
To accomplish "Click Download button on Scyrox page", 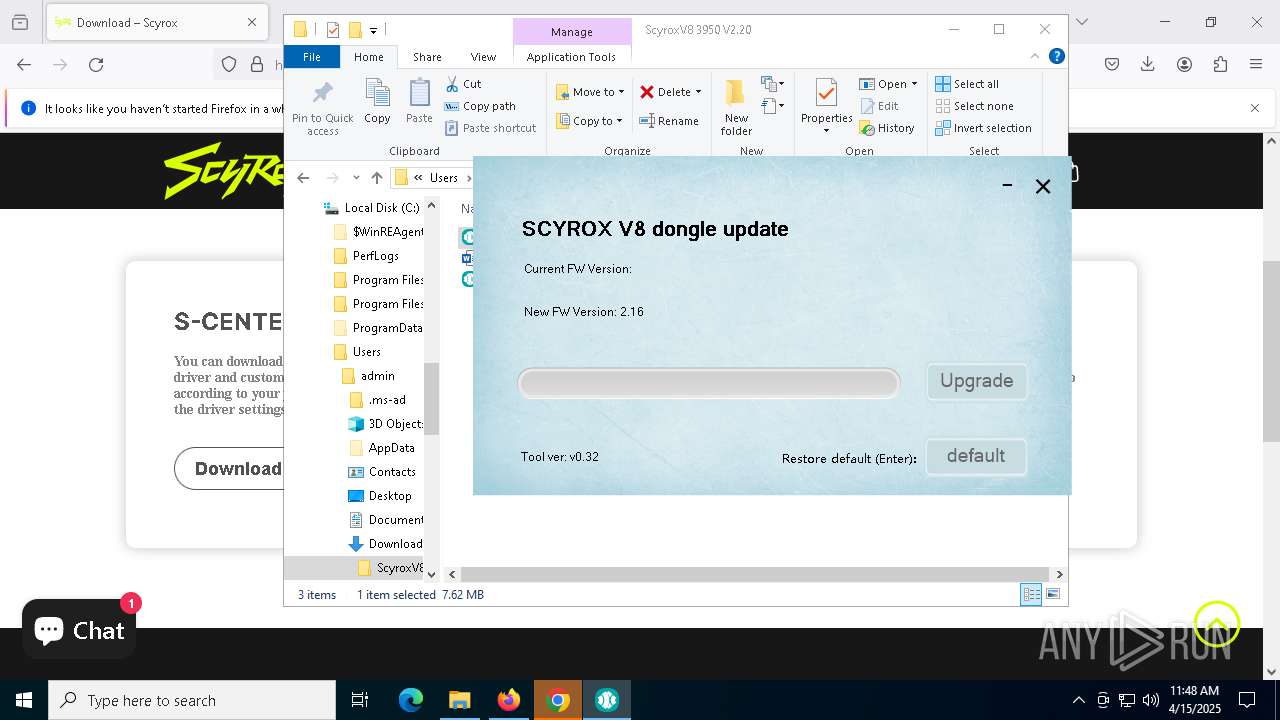I will [x=230, y=468].
